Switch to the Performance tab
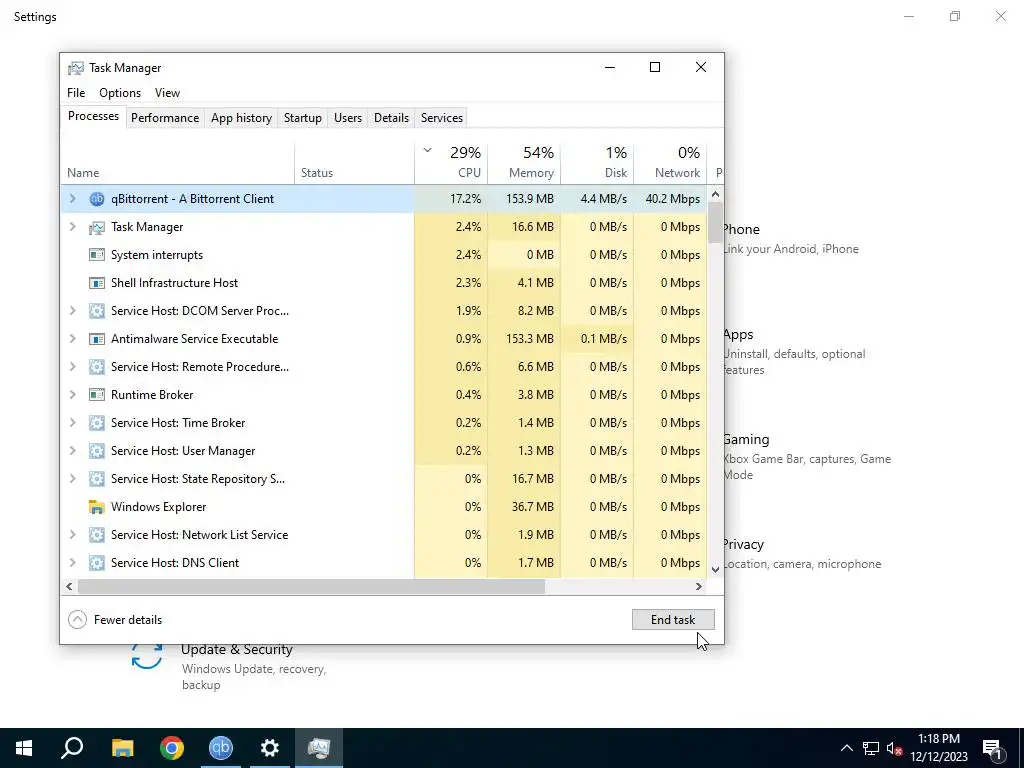This screenshot has width=1024, height=768. click(165, 118)
